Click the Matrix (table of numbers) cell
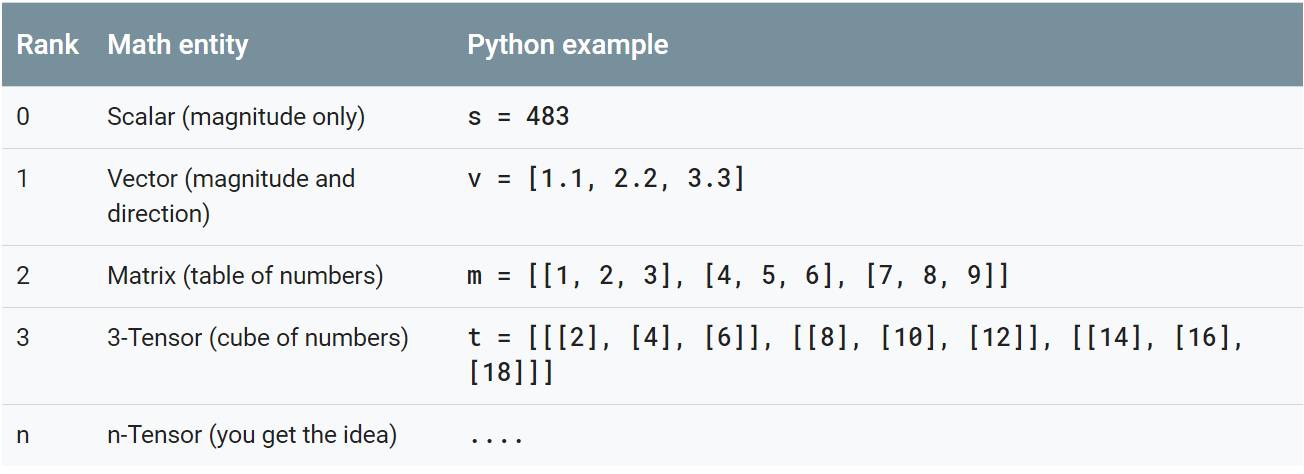 pos(245,276)
